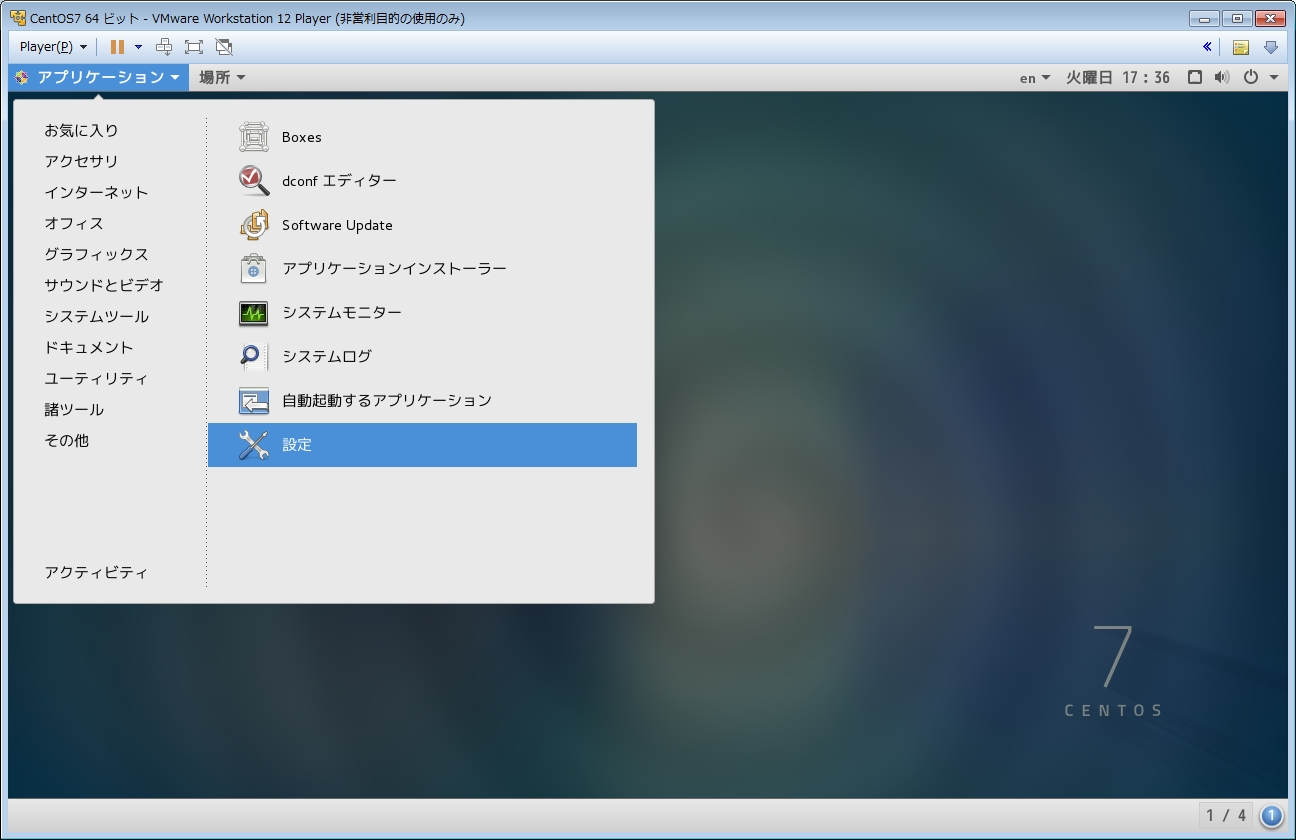Click the 火曜日 17:36 clock
1296x840 pixels.
point(1117,77)
